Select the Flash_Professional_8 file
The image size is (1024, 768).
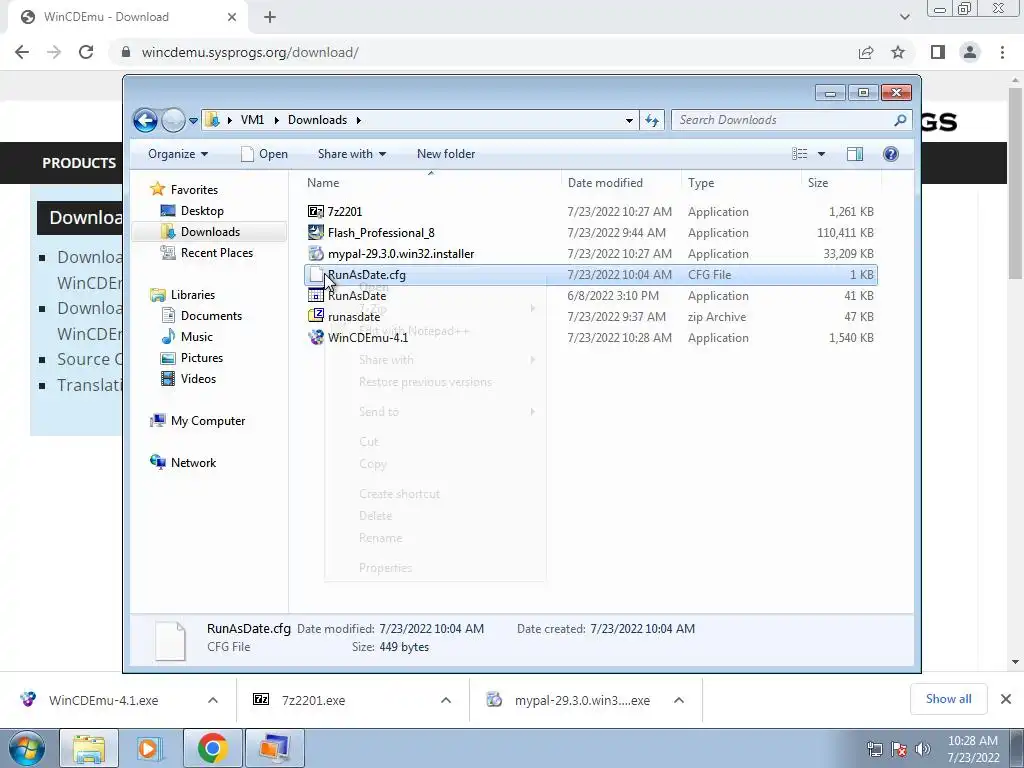click(591, 232)
